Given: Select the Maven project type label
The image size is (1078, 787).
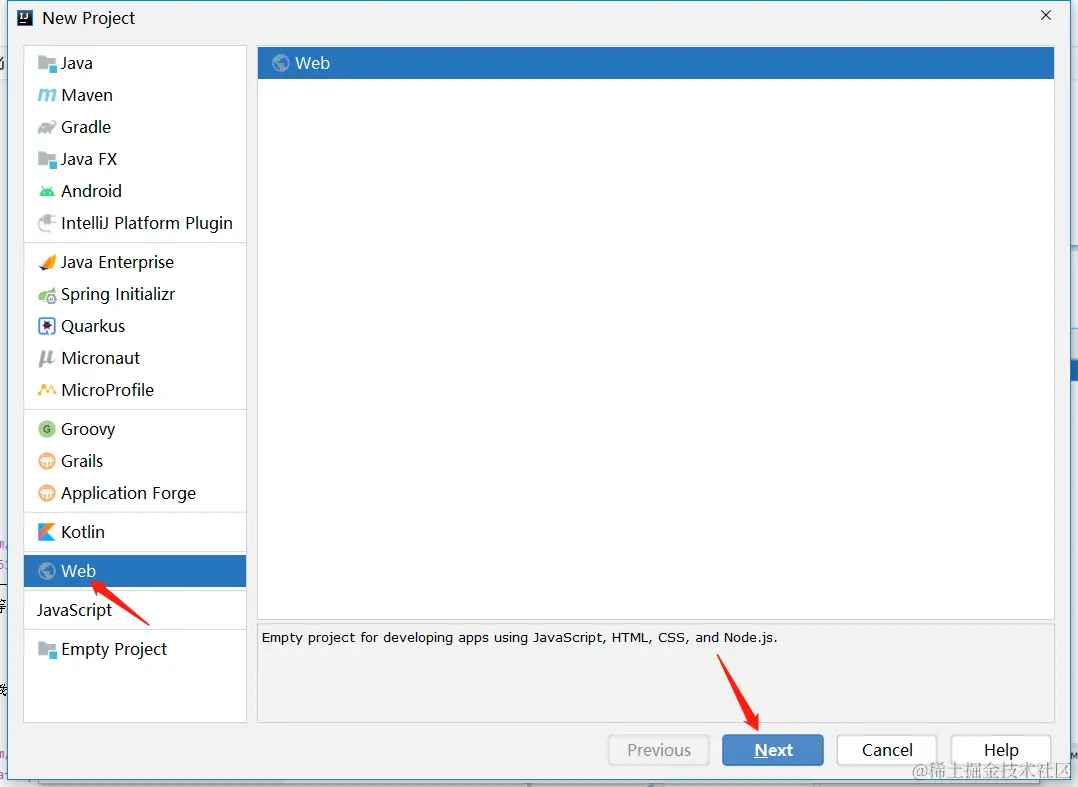Looking at the screenshot, I should click(x=87, y=95).
